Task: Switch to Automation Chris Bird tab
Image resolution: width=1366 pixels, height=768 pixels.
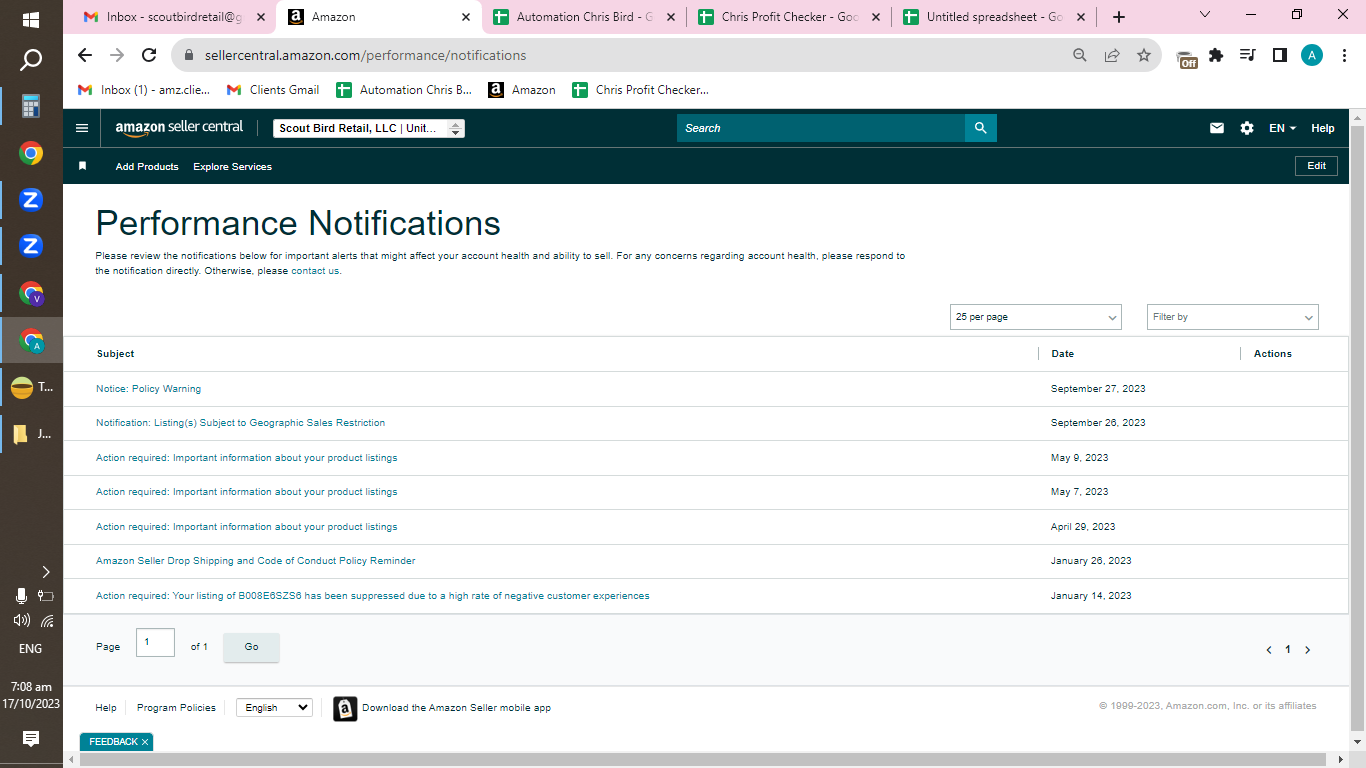Action: (583, 17)
